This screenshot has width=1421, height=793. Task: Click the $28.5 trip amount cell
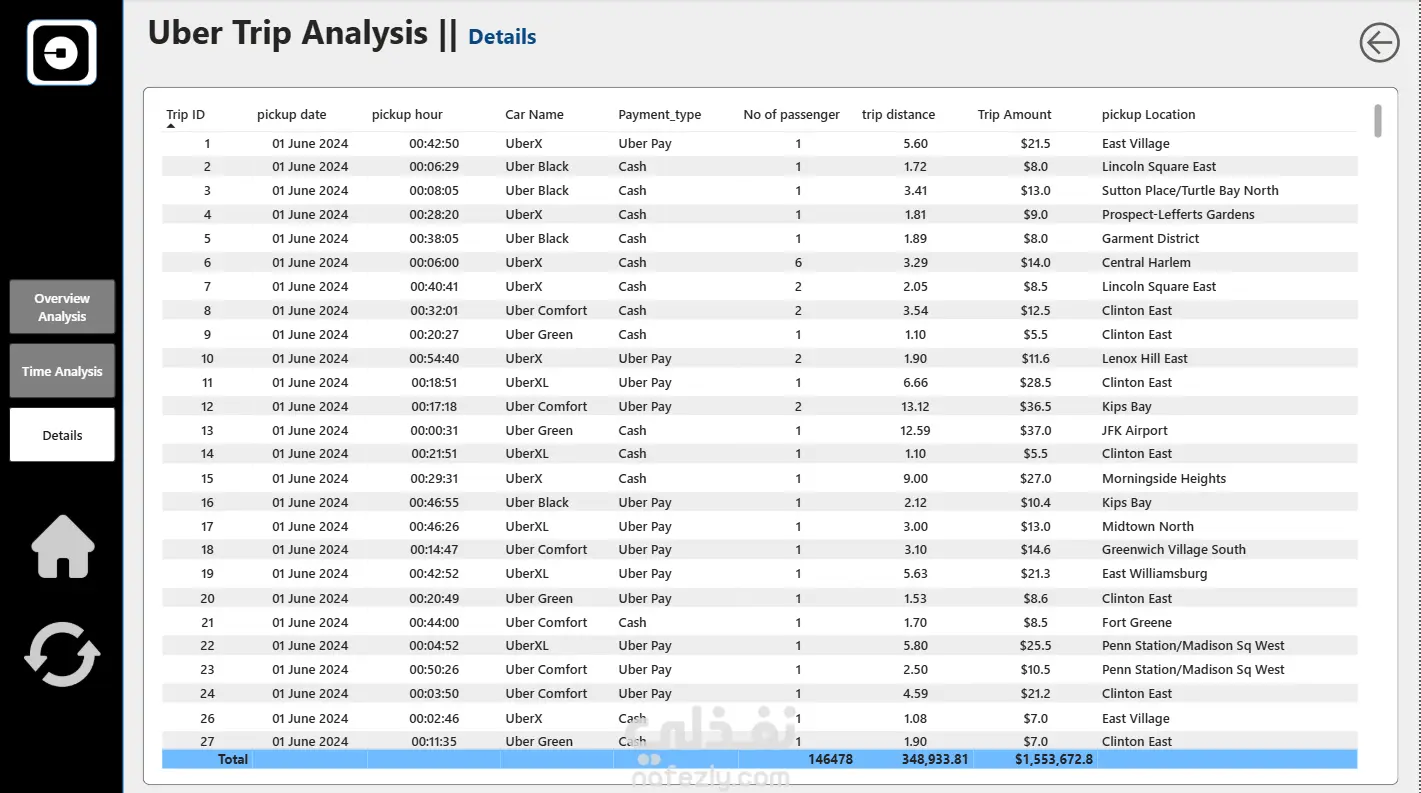pos(1035,382)
